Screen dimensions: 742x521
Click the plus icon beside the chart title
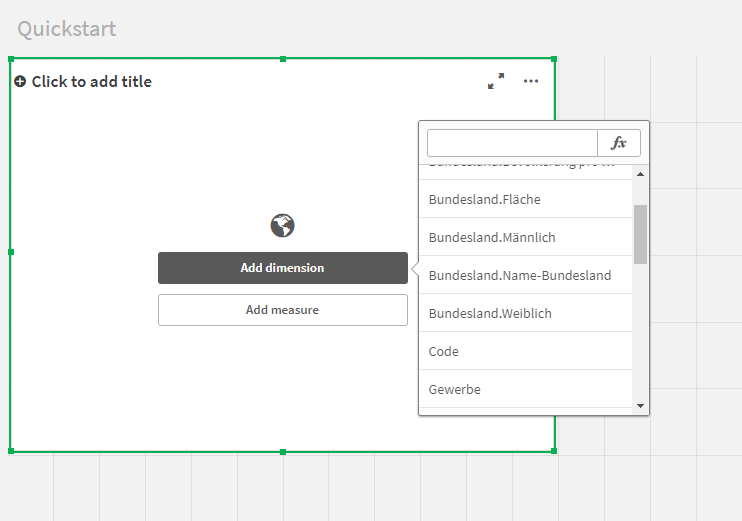coord(20,82)
